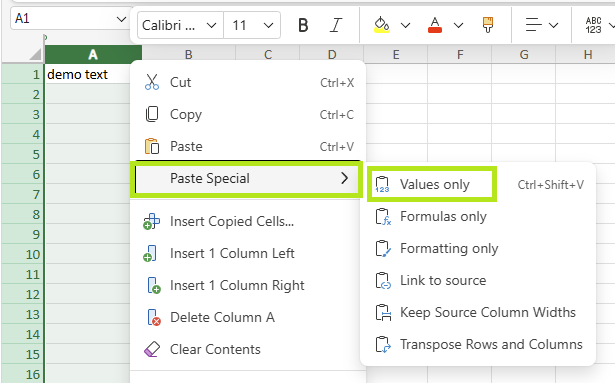615x383 pixels.
Task: Click the horizontal alignment icon
Action: coord(534,25)
